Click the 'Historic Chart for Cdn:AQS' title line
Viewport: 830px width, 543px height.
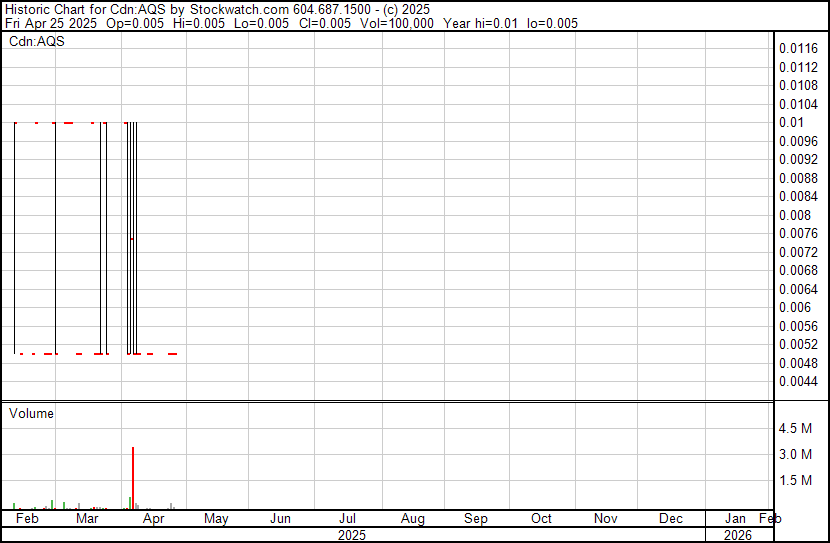(217, 10)
